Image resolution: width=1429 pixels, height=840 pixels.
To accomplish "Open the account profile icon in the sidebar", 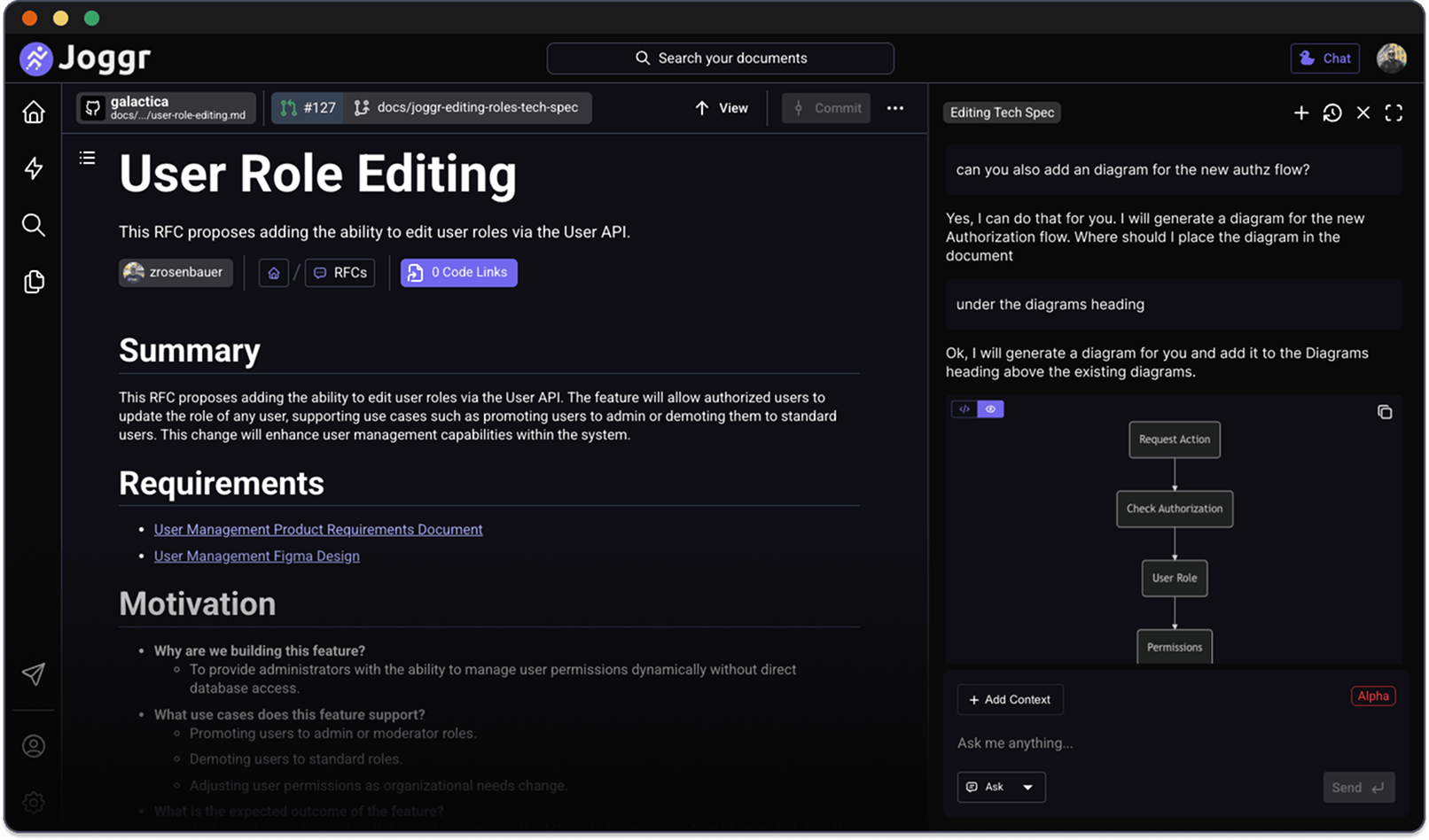I will [34, 746].
